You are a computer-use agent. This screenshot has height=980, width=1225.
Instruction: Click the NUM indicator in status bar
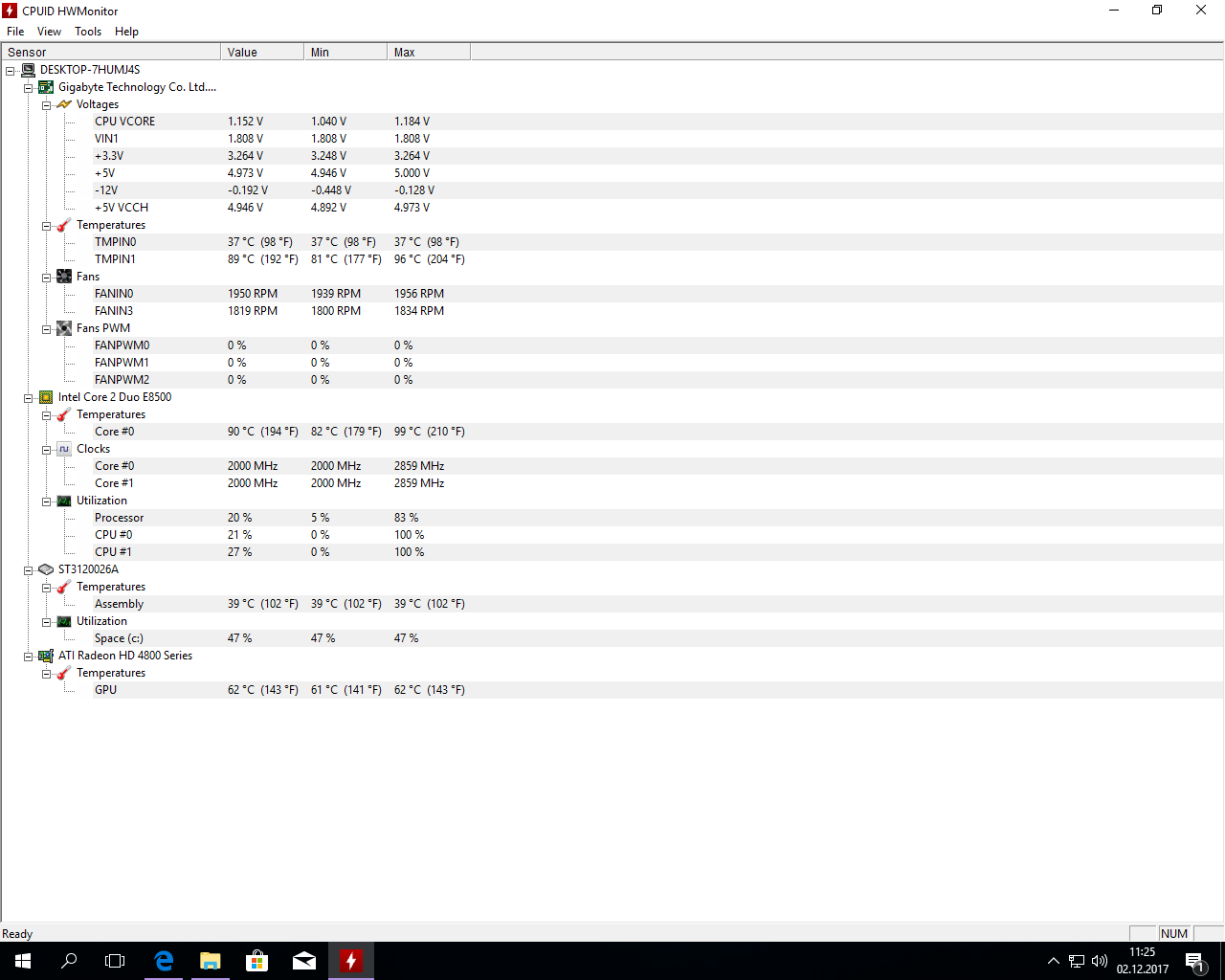1174,934
